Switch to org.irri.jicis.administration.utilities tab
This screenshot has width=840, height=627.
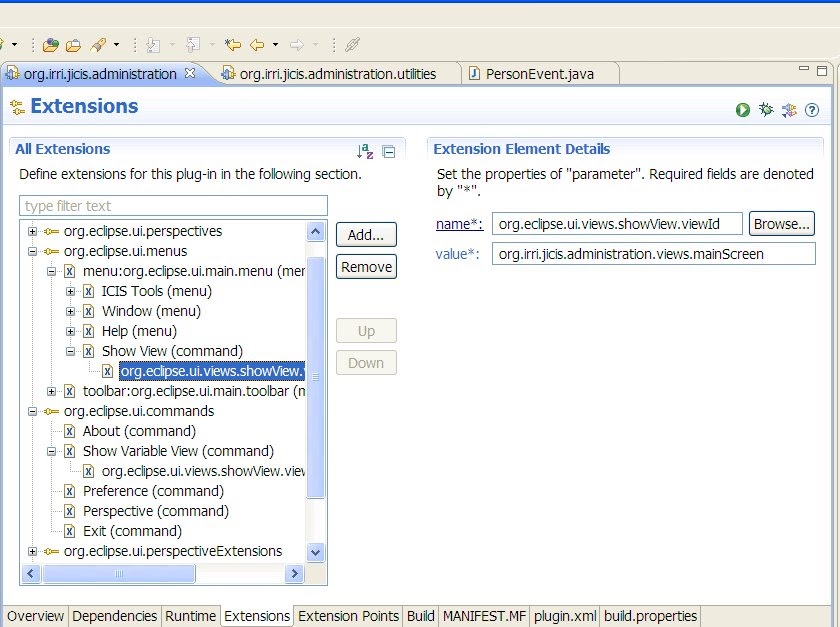(338, 74)
